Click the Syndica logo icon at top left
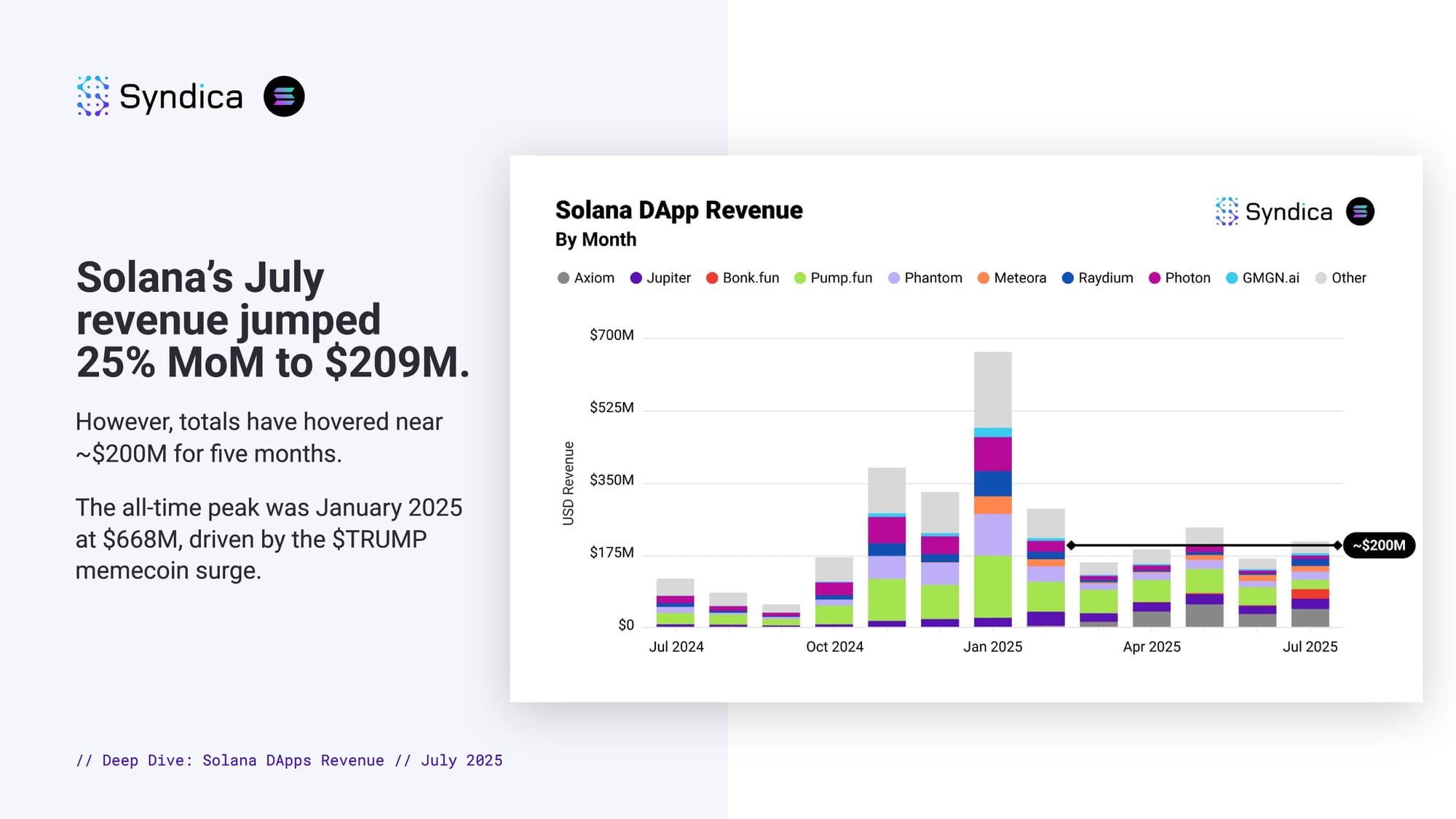The width and height of the screenshot is (1456, 819). pos(92,96)
